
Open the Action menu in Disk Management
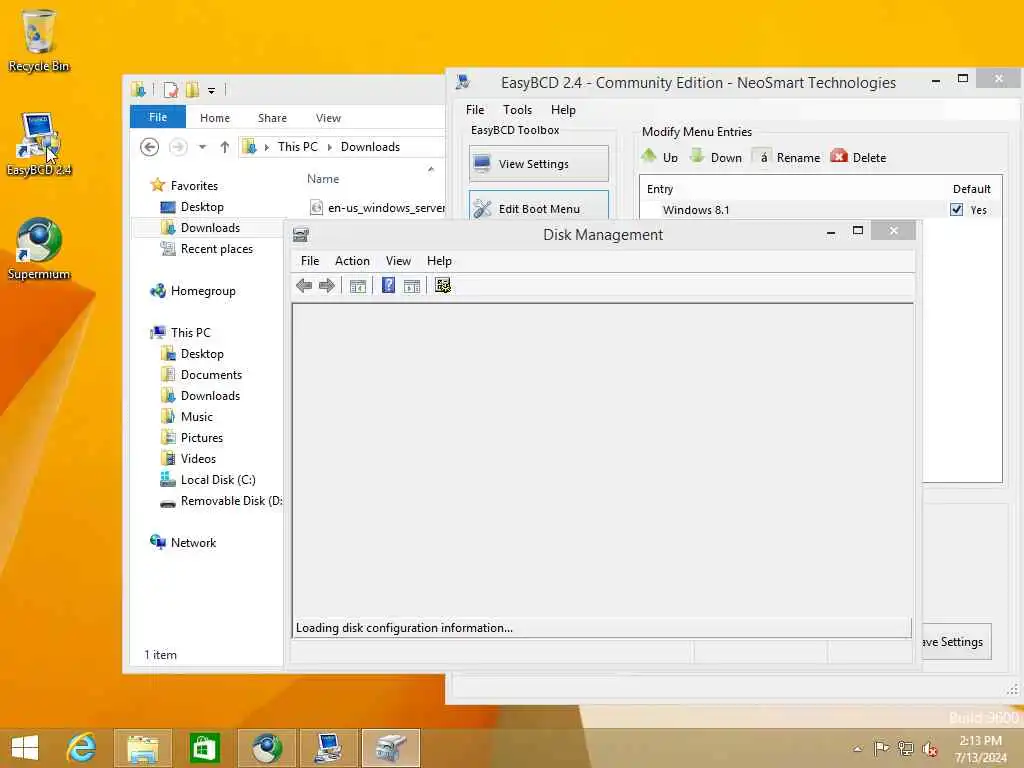click(352, 261)
